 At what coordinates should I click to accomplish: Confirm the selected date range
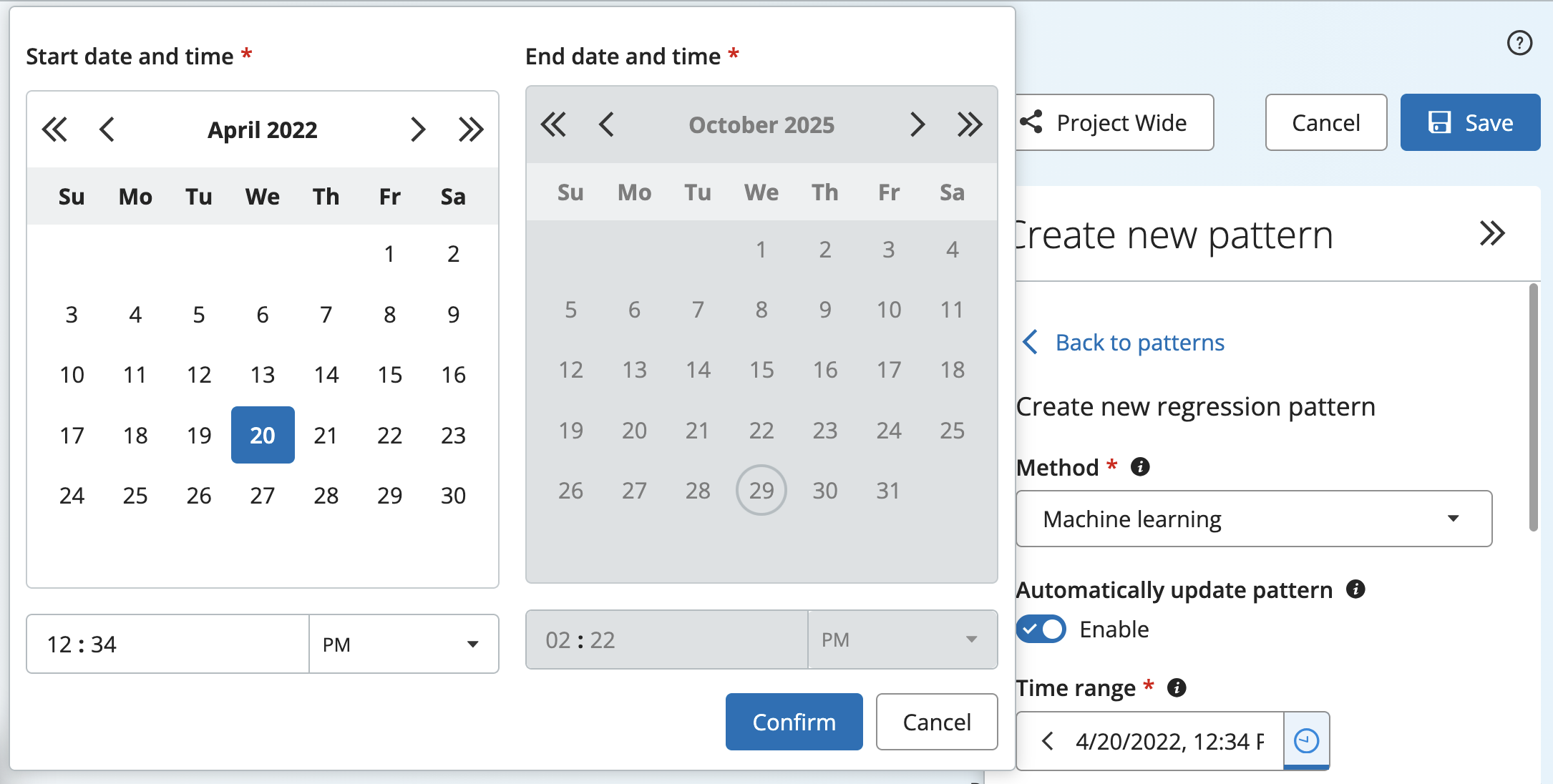click(794, 722)
